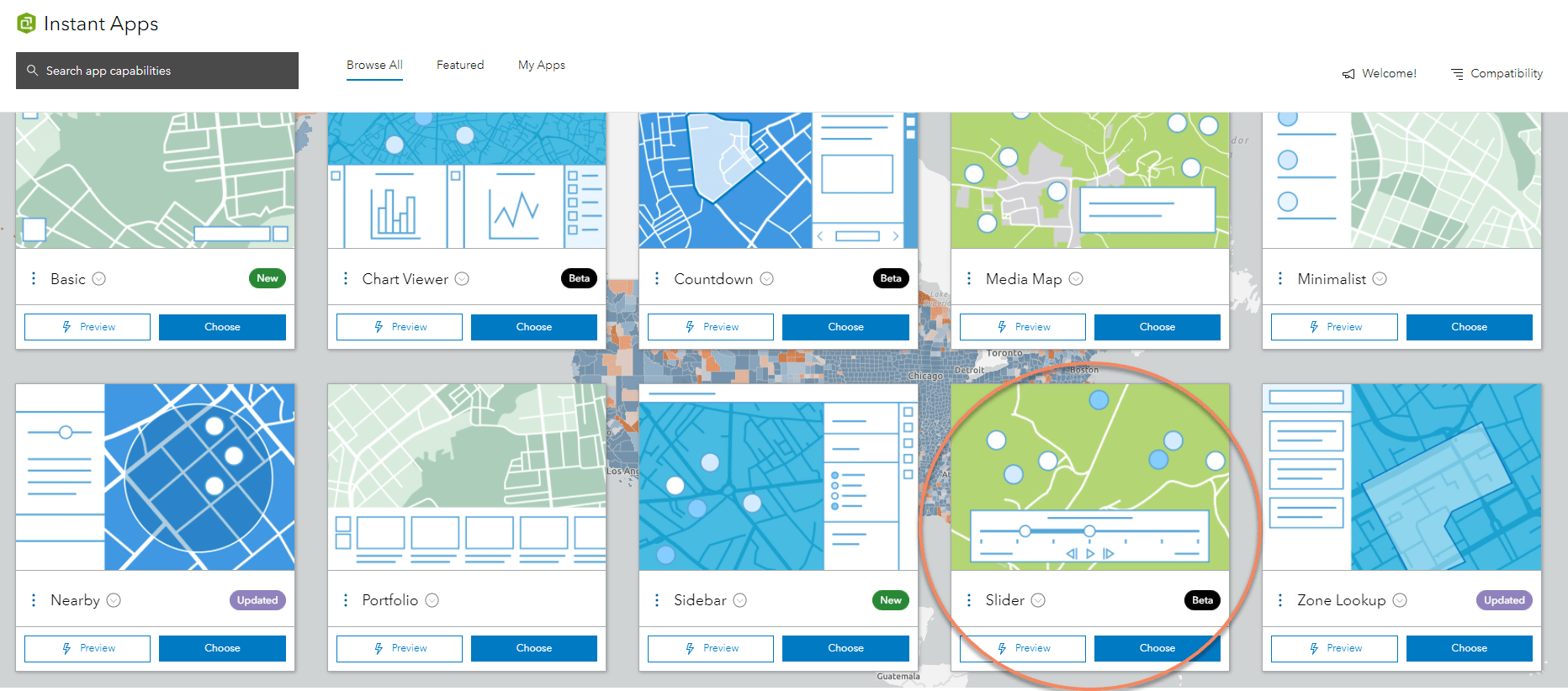
Task: Expand details chevron next to Chart Viewer
Action: [x=462, y=279]
